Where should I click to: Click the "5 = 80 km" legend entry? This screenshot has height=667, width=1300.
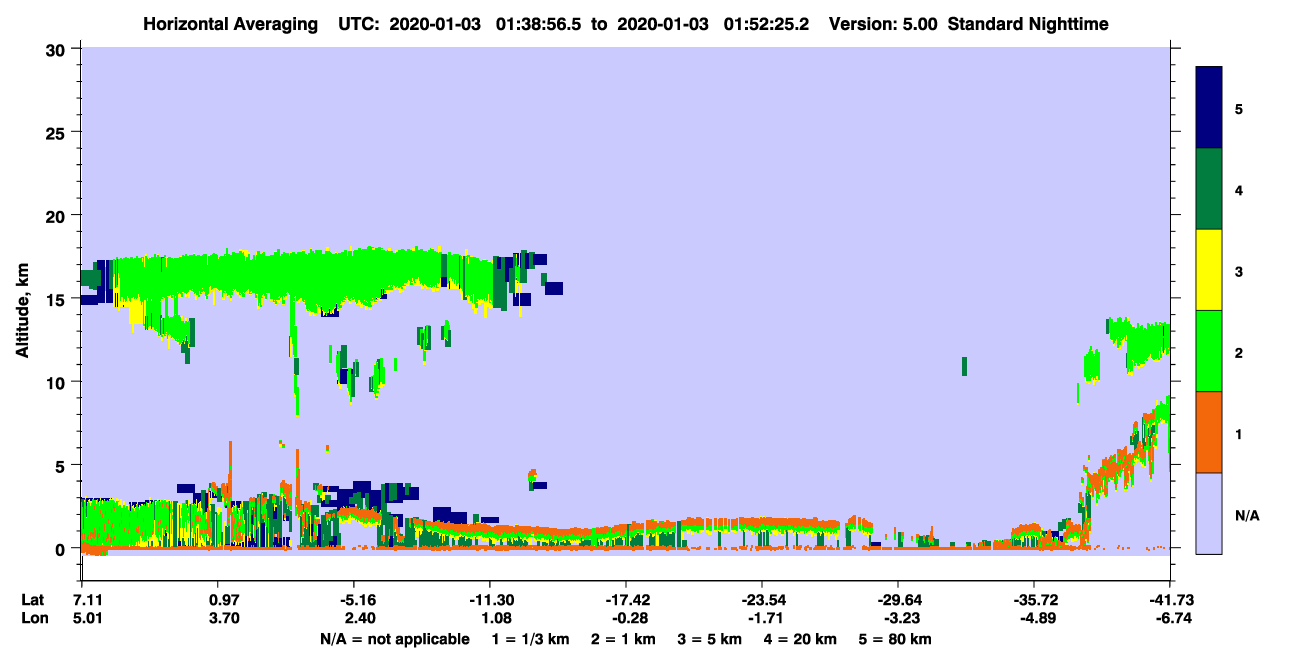tap(894, 639)
